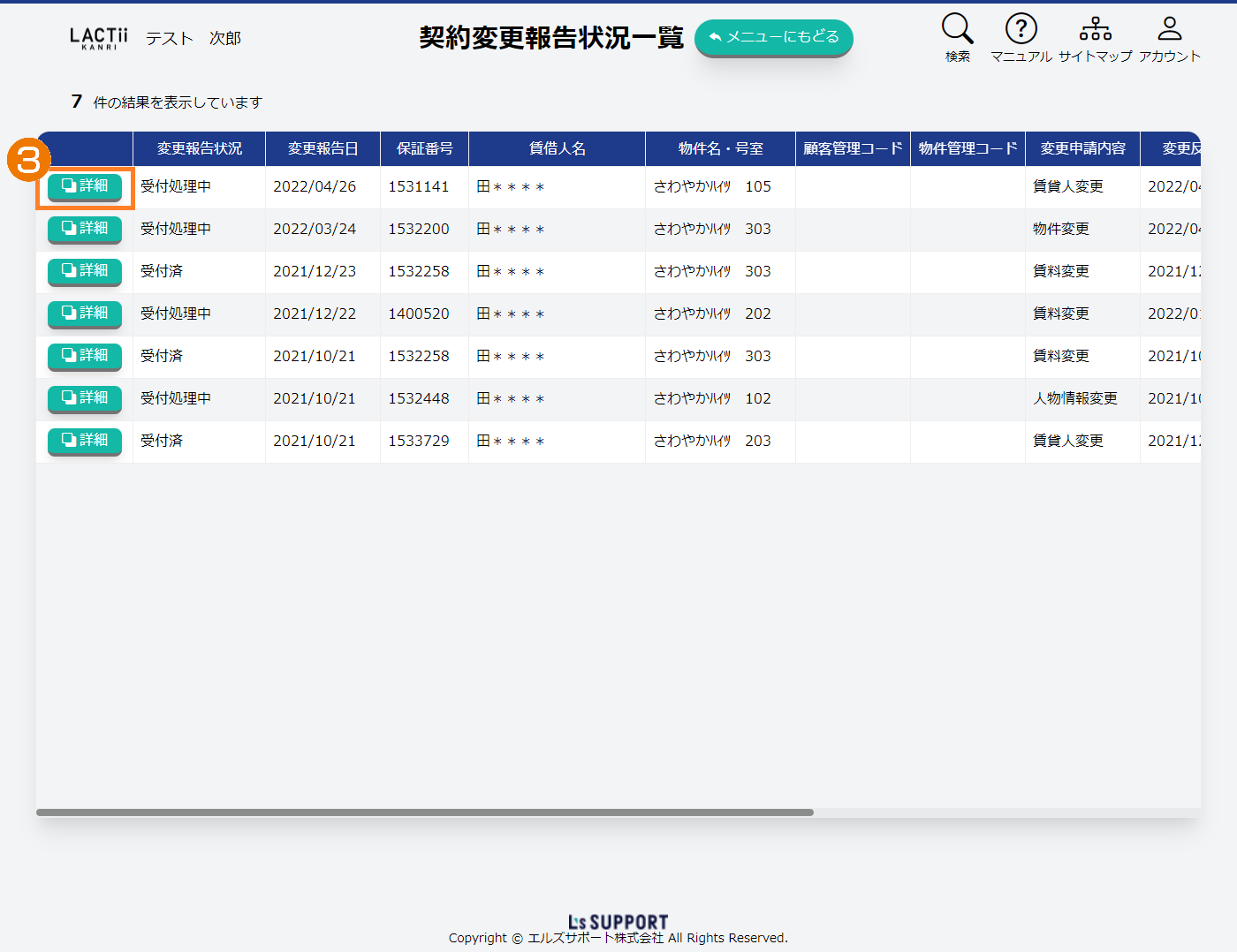
Task: Click the LACTii KANRI logo
Action: click(x=98, y=38)
